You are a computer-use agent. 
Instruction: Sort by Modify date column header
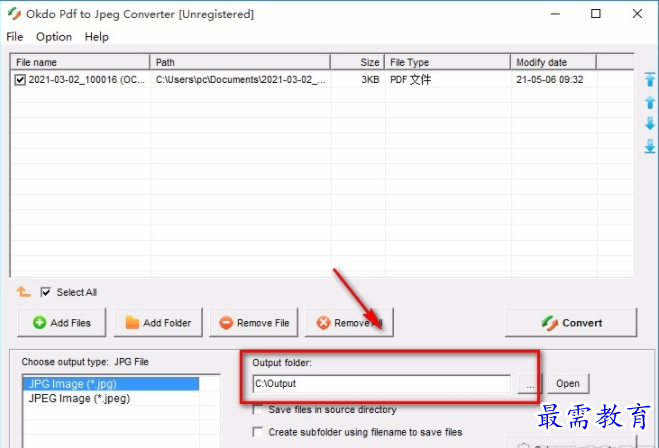pyautogui.click(x=554, y=62)
